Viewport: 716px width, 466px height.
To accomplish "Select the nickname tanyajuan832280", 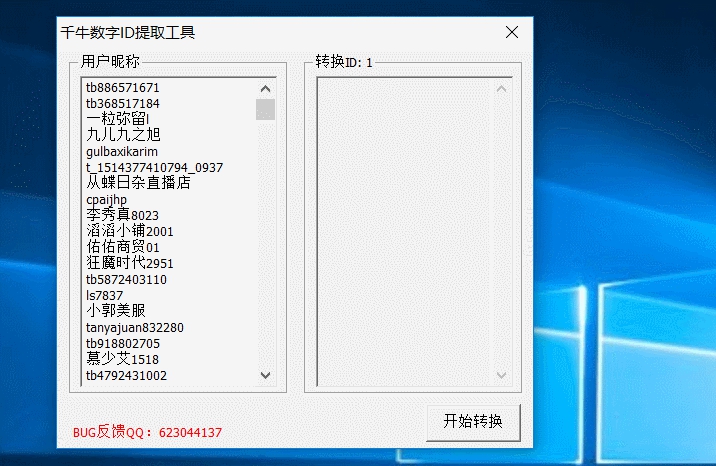I will pos(135,328).
